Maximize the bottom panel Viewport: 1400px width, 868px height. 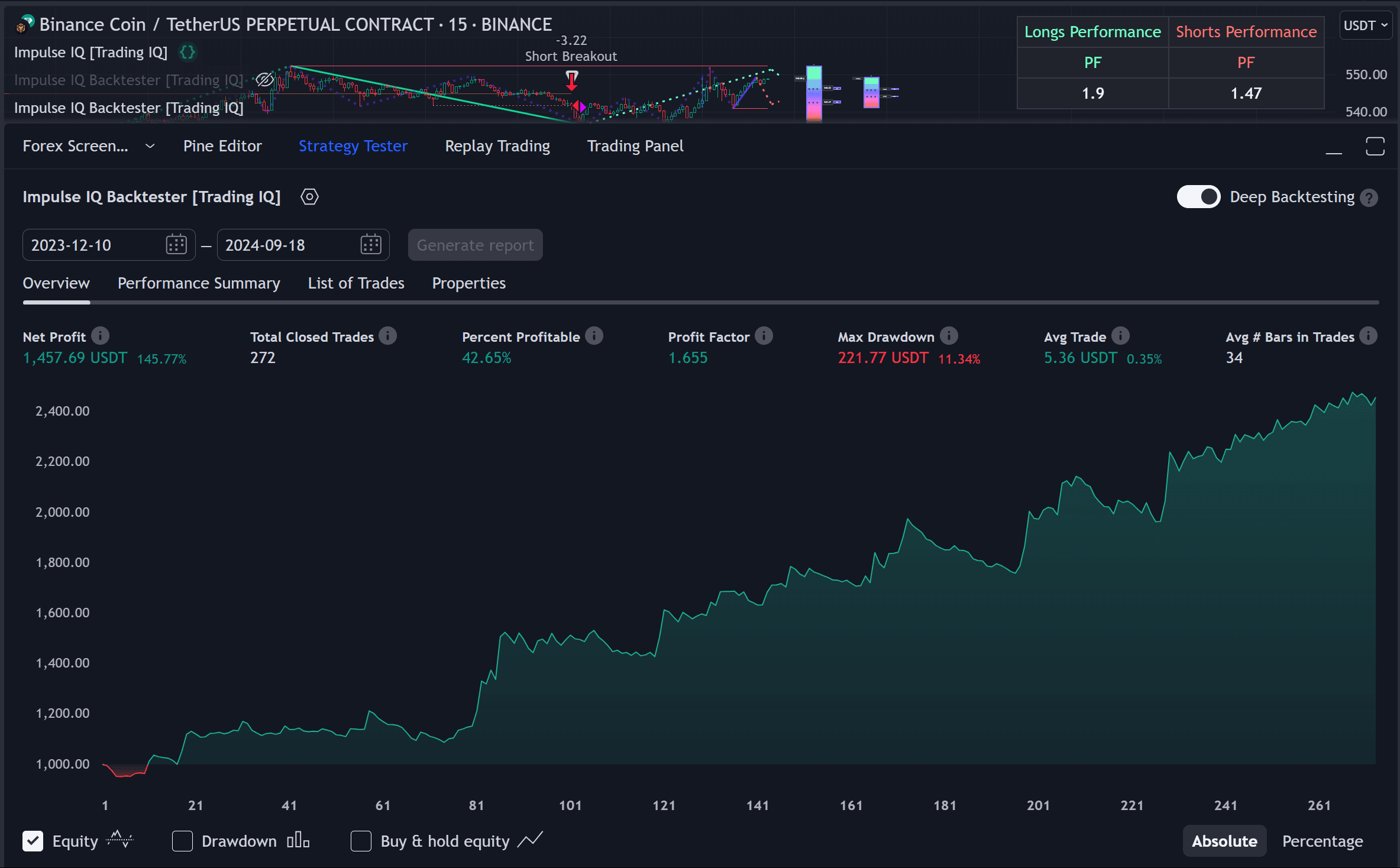(1375, 146)
